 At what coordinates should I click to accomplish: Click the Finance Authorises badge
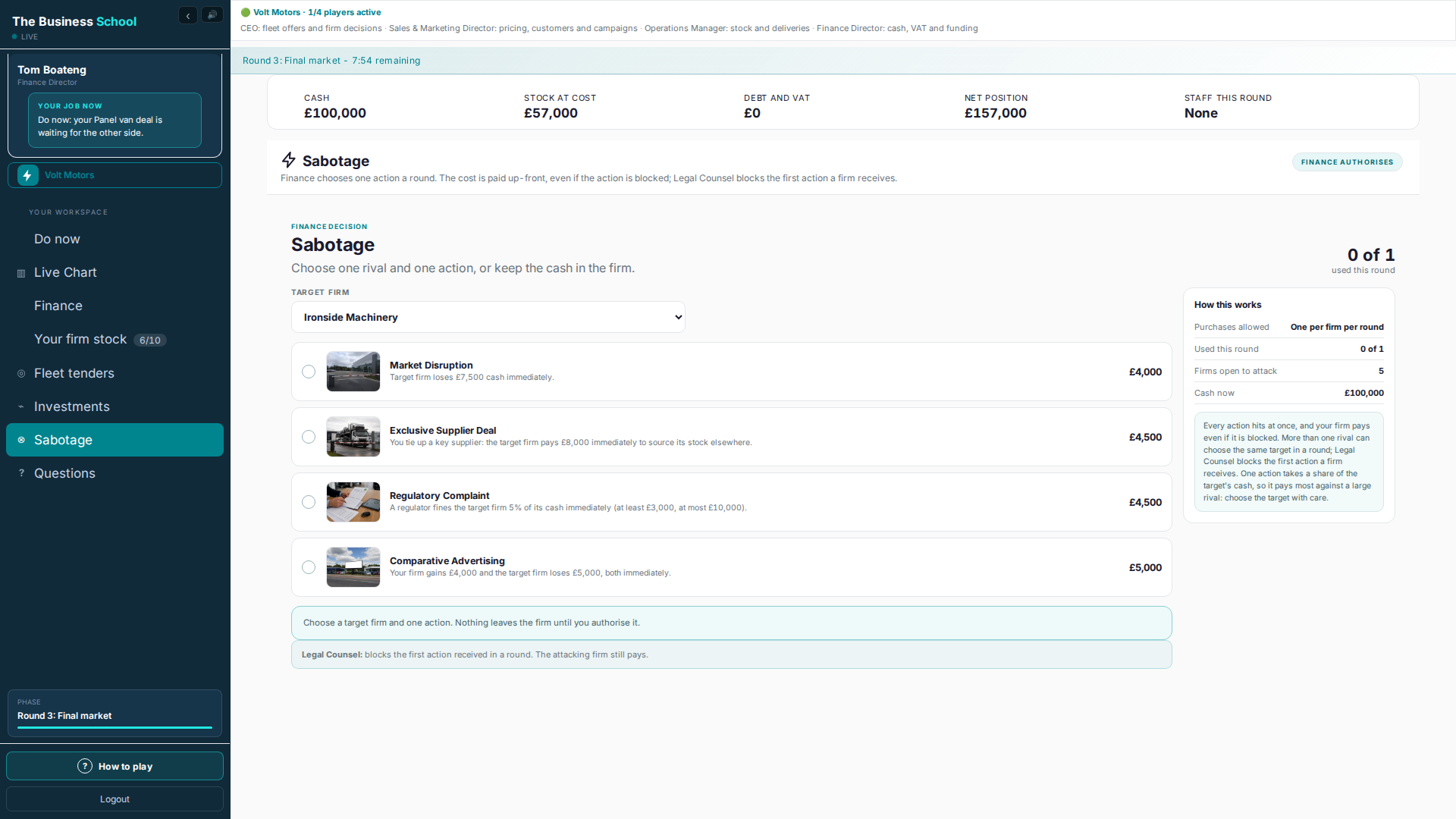[x=1347, y=162]
